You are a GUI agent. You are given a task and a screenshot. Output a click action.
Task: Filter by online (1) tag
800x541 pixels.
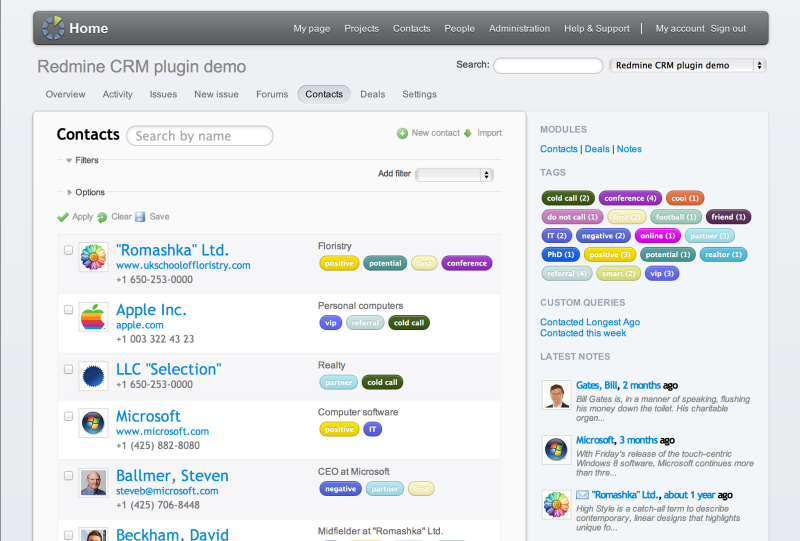click(x=657, y=236)
